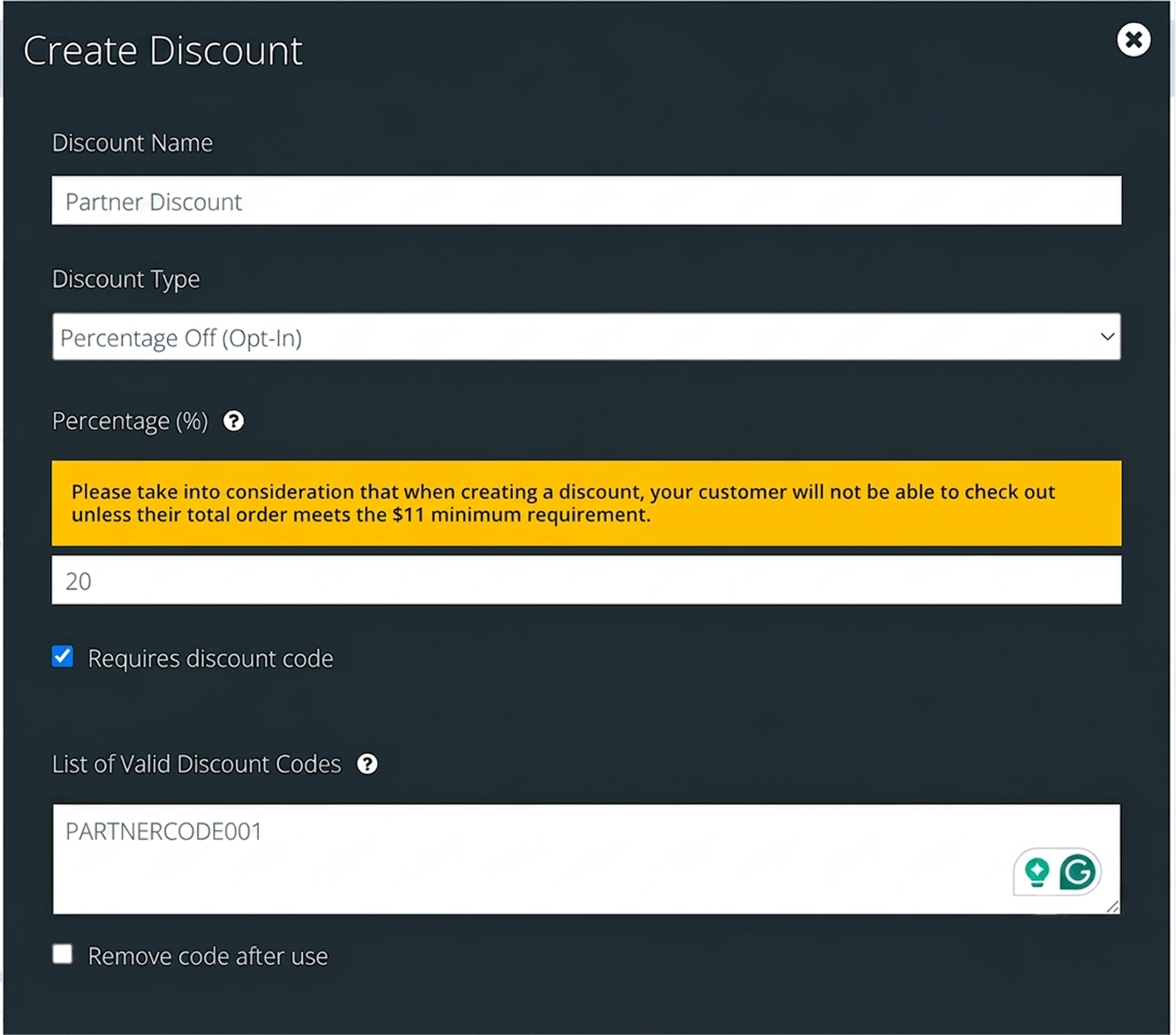1176x1035 pixels.
Task: Click the Create Discount heading
Action: [163, 51]
